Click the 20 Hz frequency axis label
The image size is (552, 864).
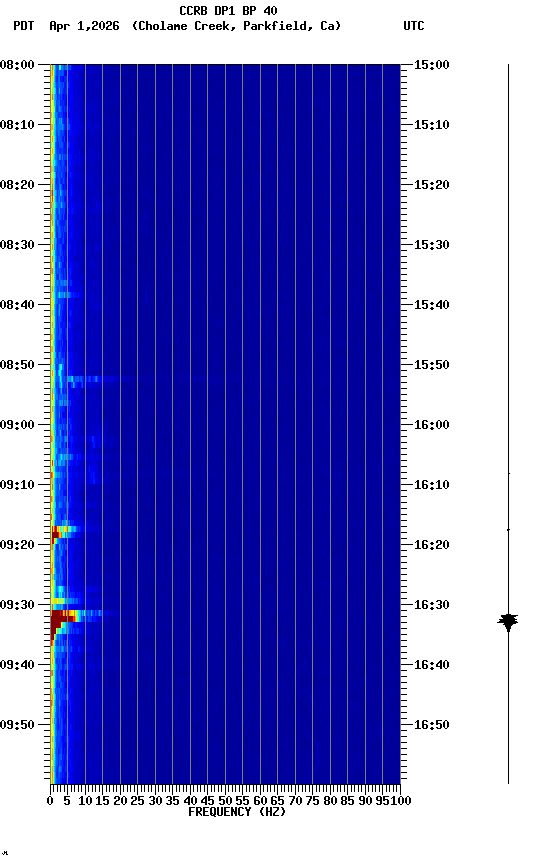point(120,801)
